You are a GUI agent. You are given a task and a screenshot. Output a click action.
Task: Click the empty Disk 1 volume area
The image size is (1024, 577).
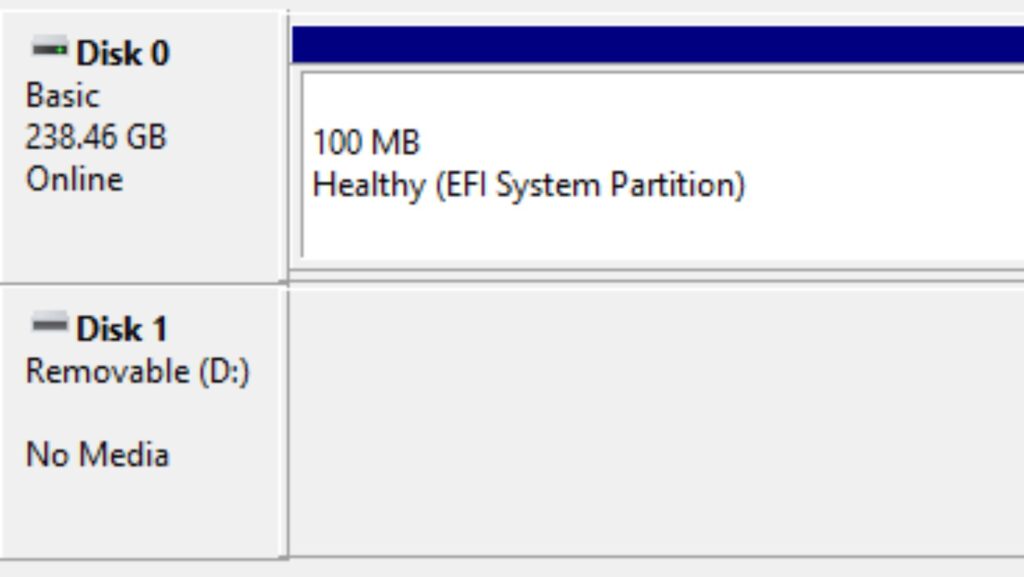(656, 420)
